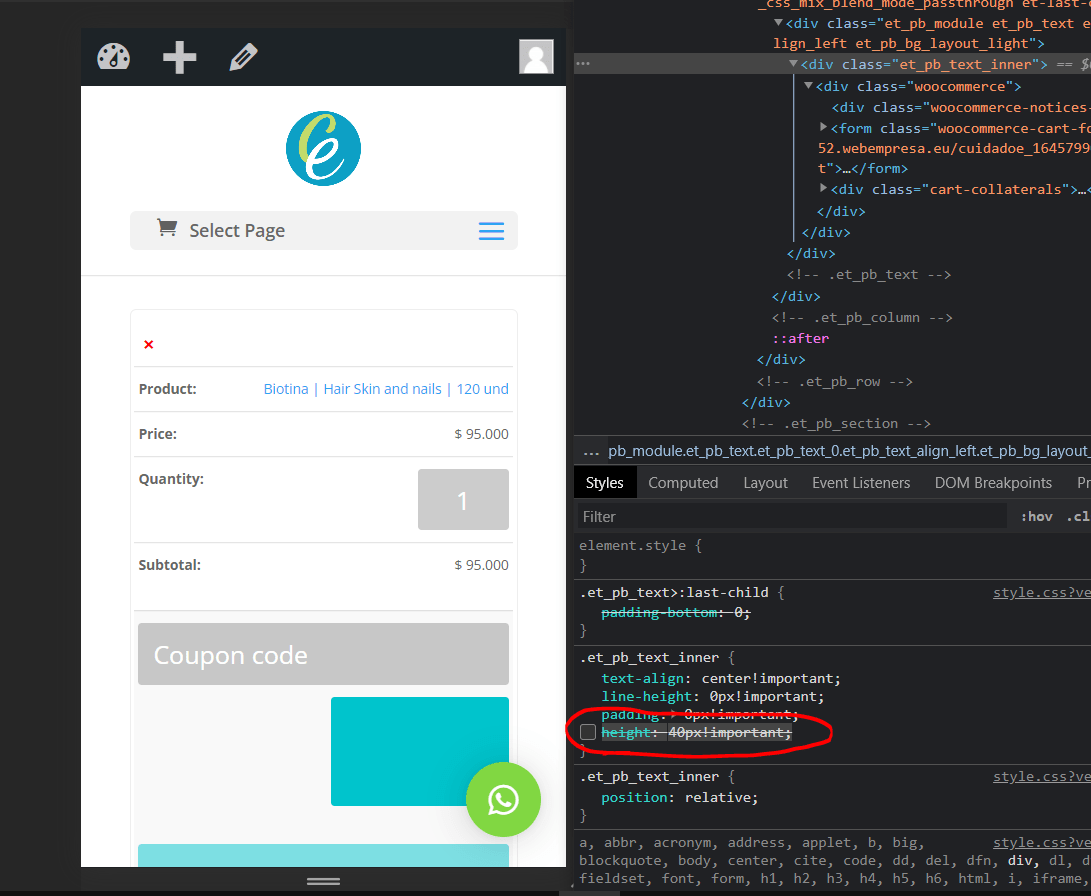Remove the product with the red x

click(x=148, y=344)
